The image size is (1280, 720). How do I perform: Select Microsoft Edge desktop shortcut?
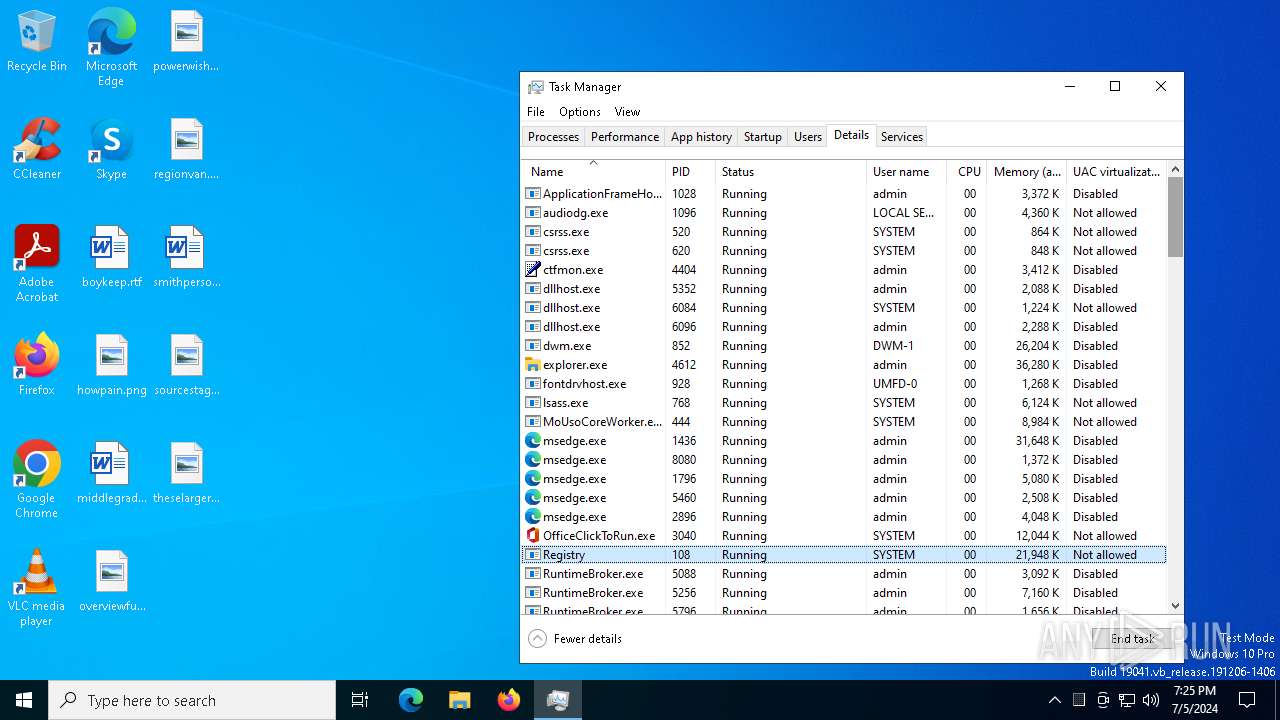pos(111,48)
